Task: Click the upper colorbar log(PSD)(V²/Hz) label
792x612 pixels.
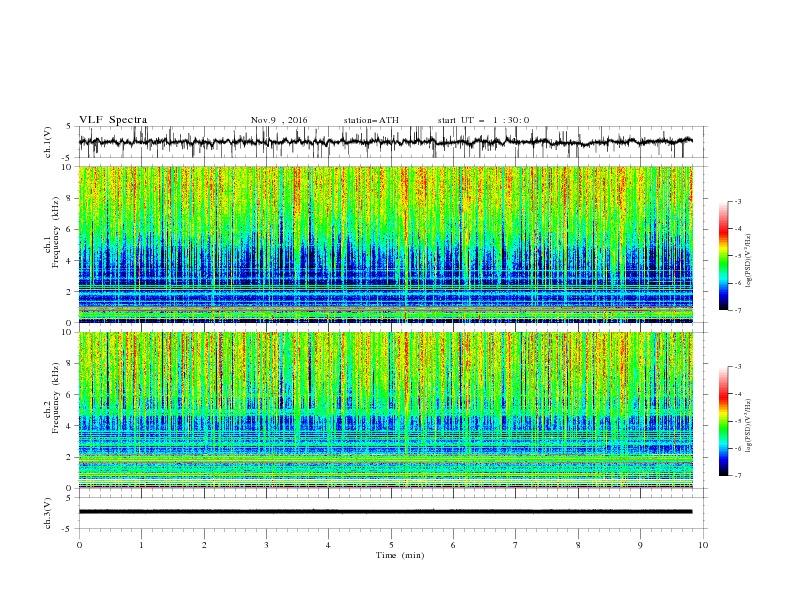Action: [749, 261]
